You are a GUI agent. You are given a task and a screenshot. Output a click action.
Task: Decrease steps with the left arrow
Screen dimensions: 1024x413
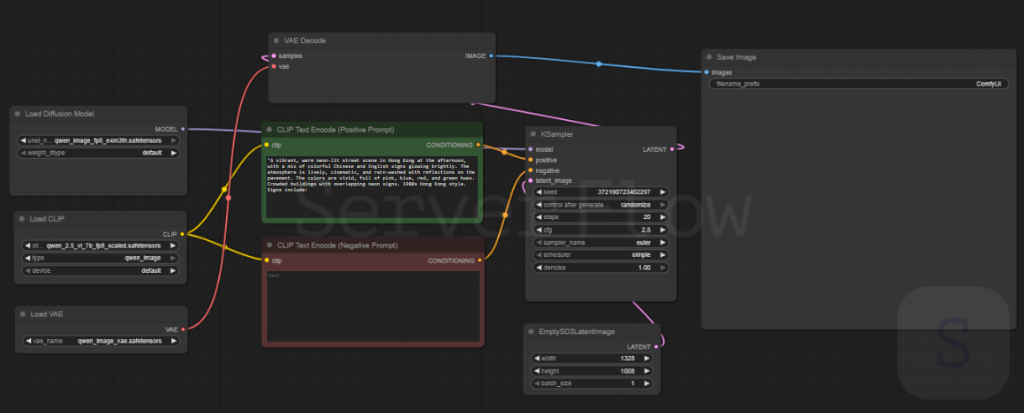pos(539,217)
